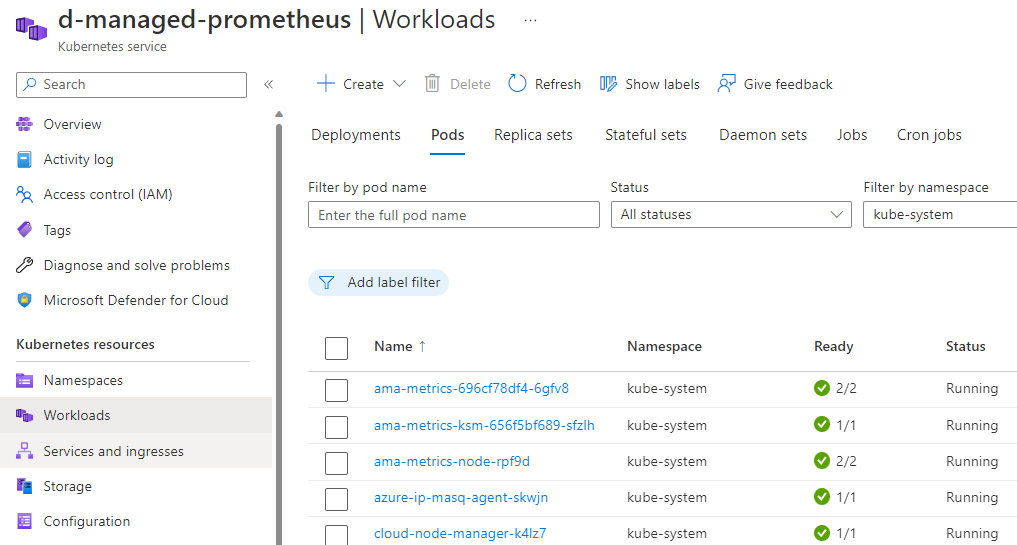
Task: Click the Diagnose and solve problems wrench
Action: [25, 265]
